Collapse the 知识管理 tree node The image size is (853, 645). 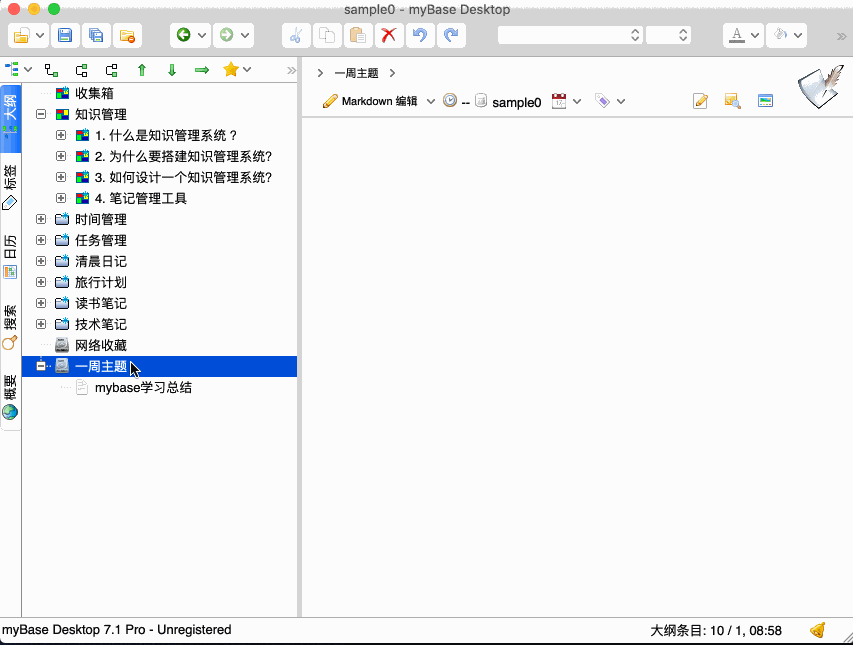click(x=41, y=114)
